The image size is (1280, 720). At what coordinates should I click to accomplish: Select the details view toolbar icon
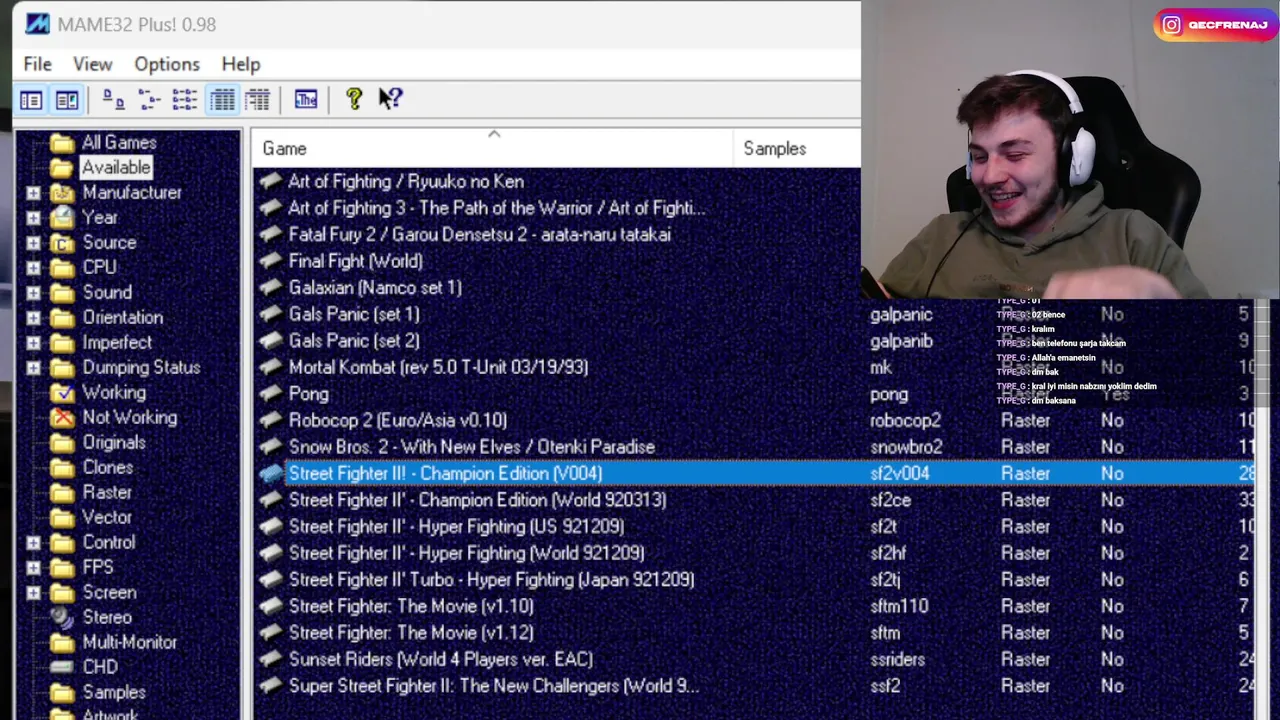coord(222,99)
